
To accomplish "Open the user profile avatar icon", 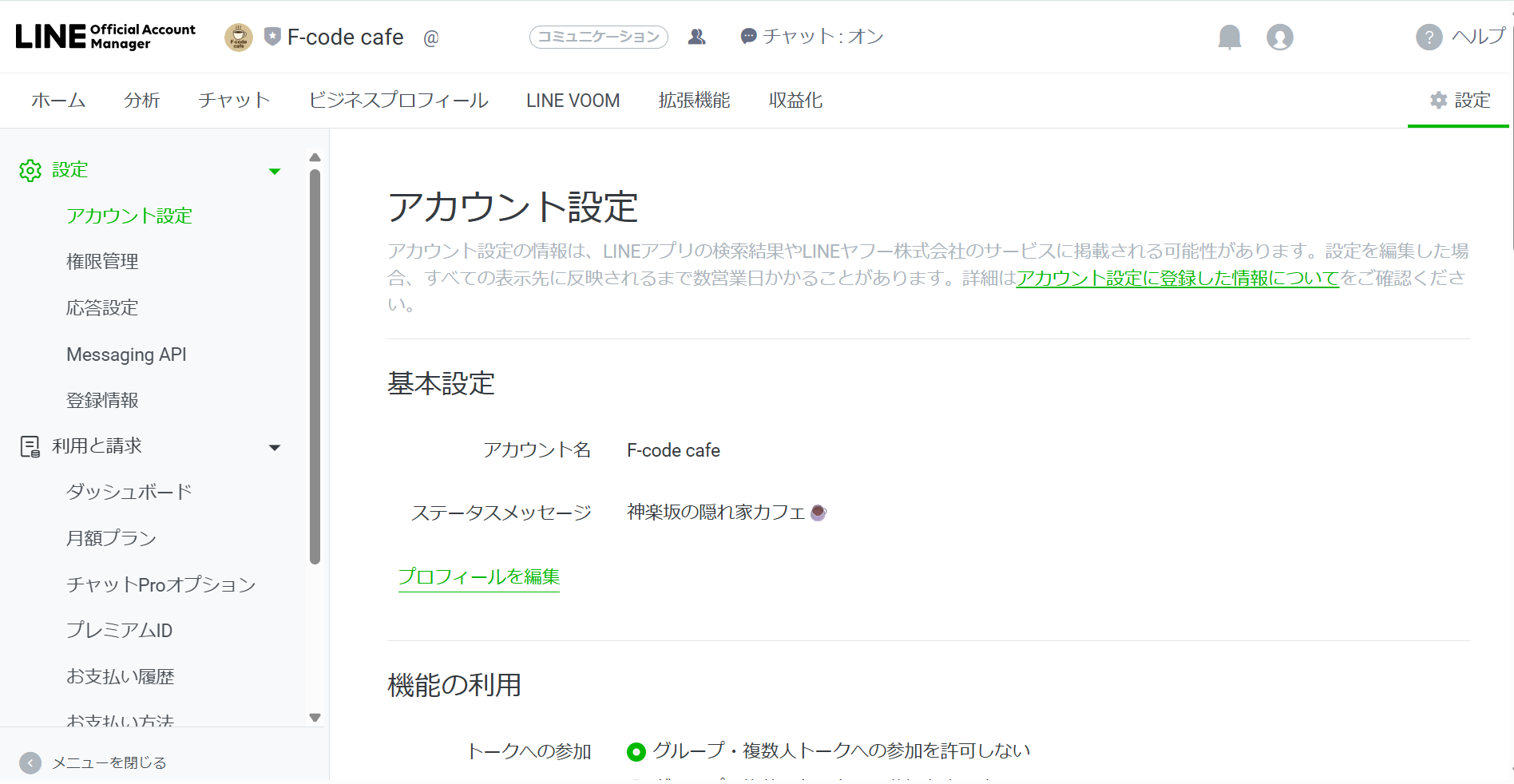I will click(1279, 37).
